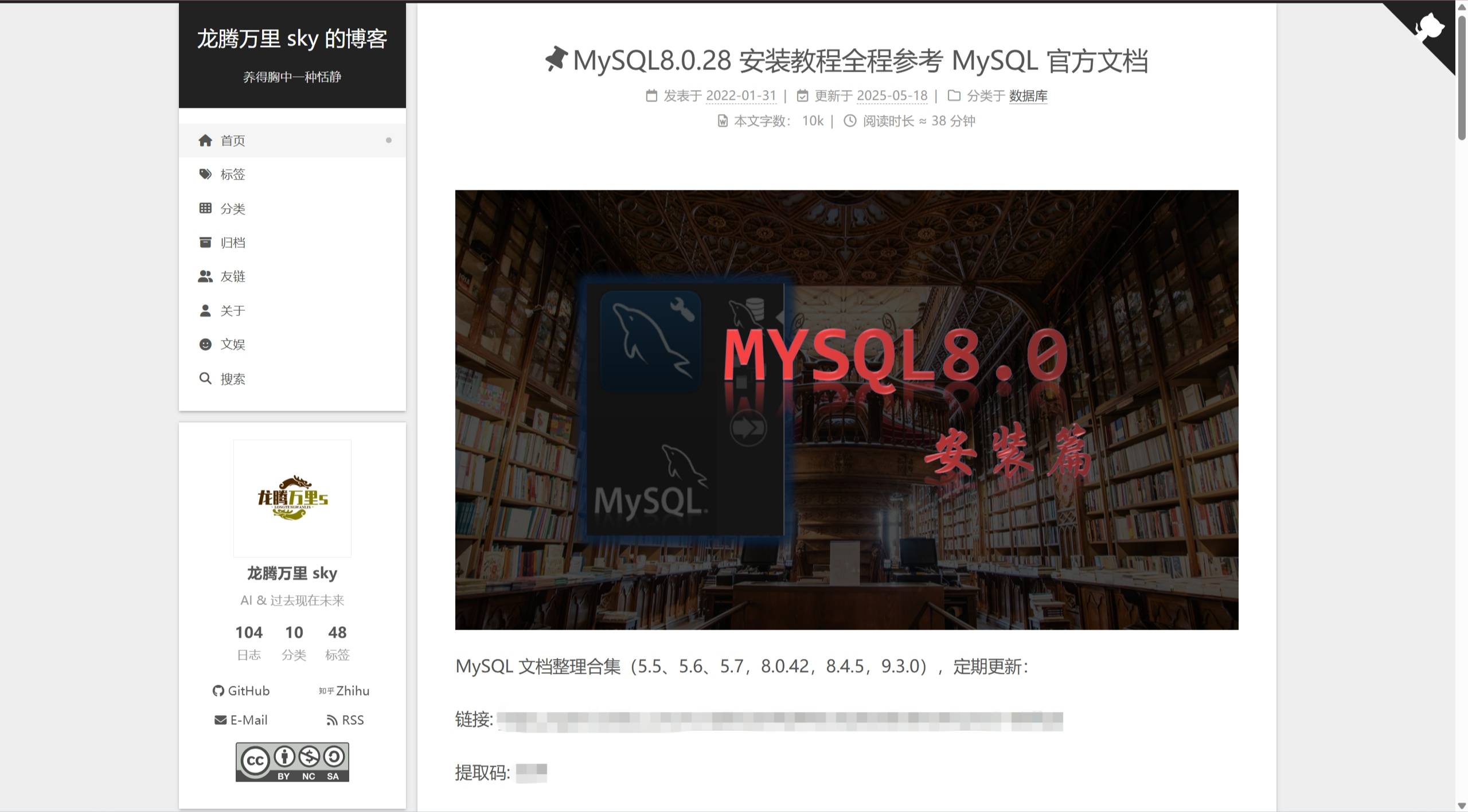
Task: Click the GitHub text link in sidebar
Action: pos(249,691)
